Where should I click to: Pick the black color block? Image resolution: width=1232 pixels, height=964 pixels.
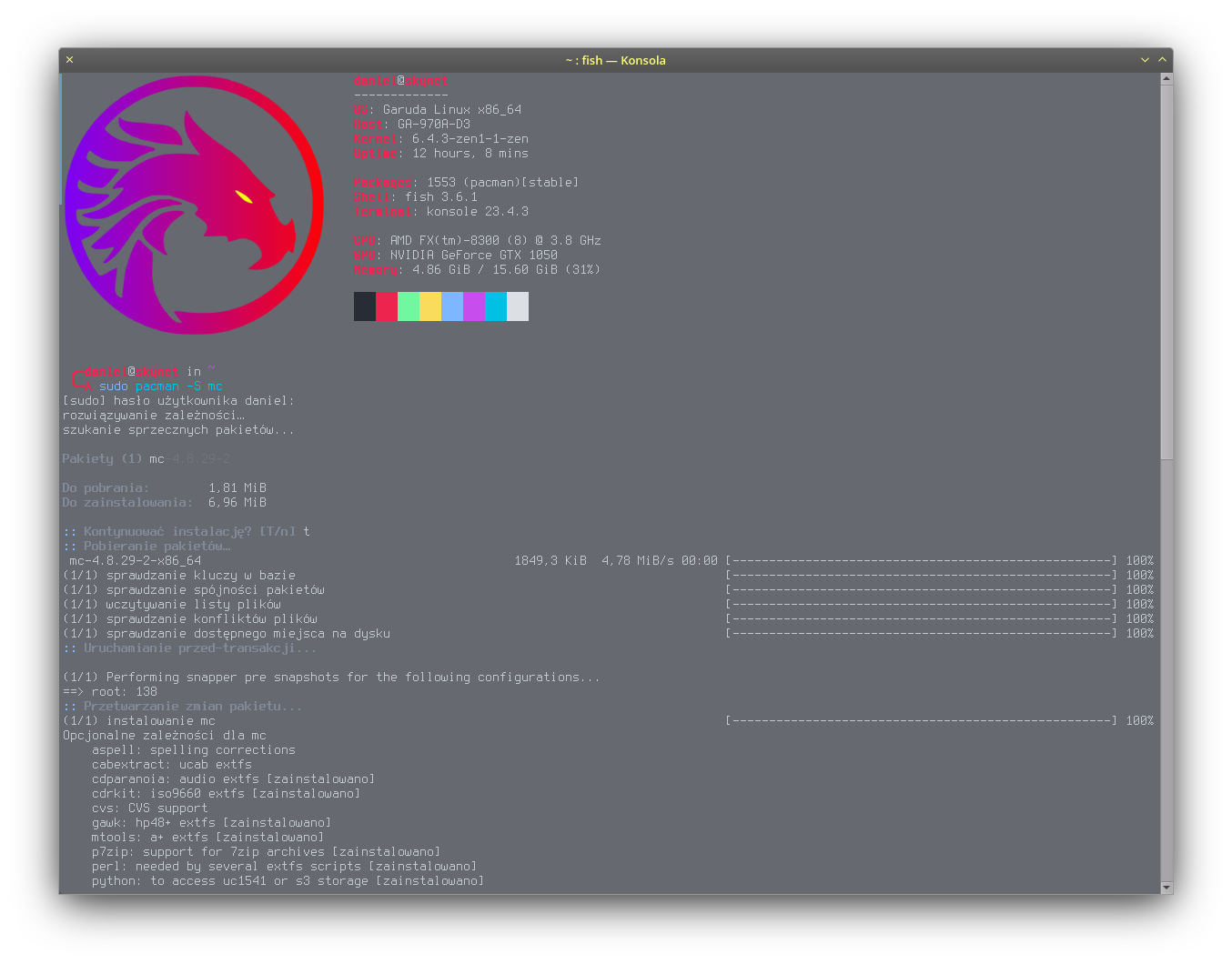tap(365, 306)
